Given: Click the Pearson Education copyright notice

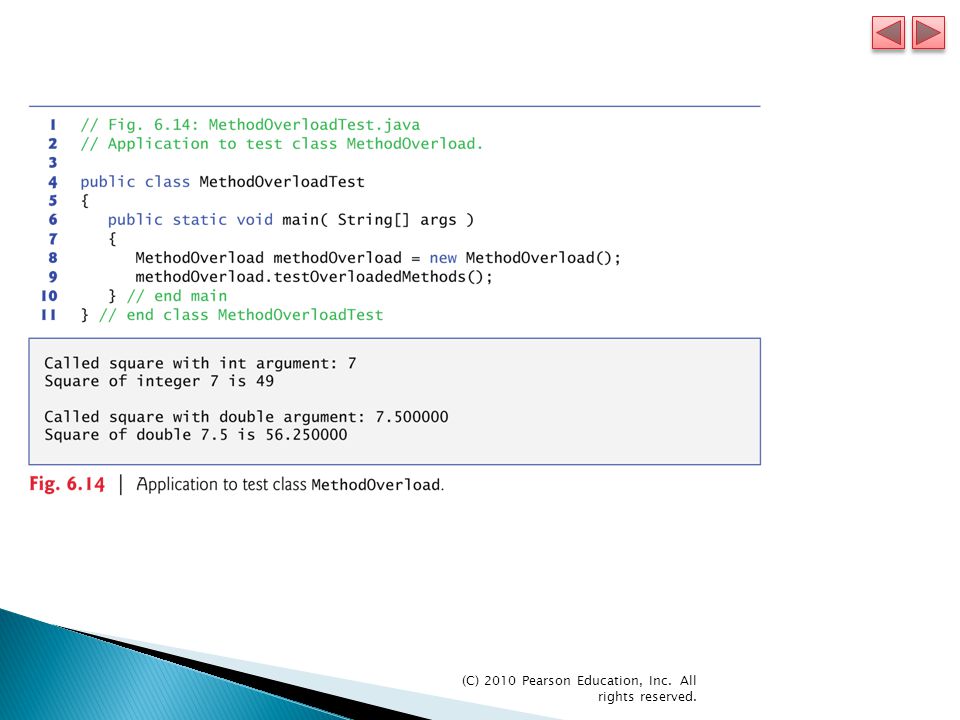Looking at the screenshot, I should (579, 688).
